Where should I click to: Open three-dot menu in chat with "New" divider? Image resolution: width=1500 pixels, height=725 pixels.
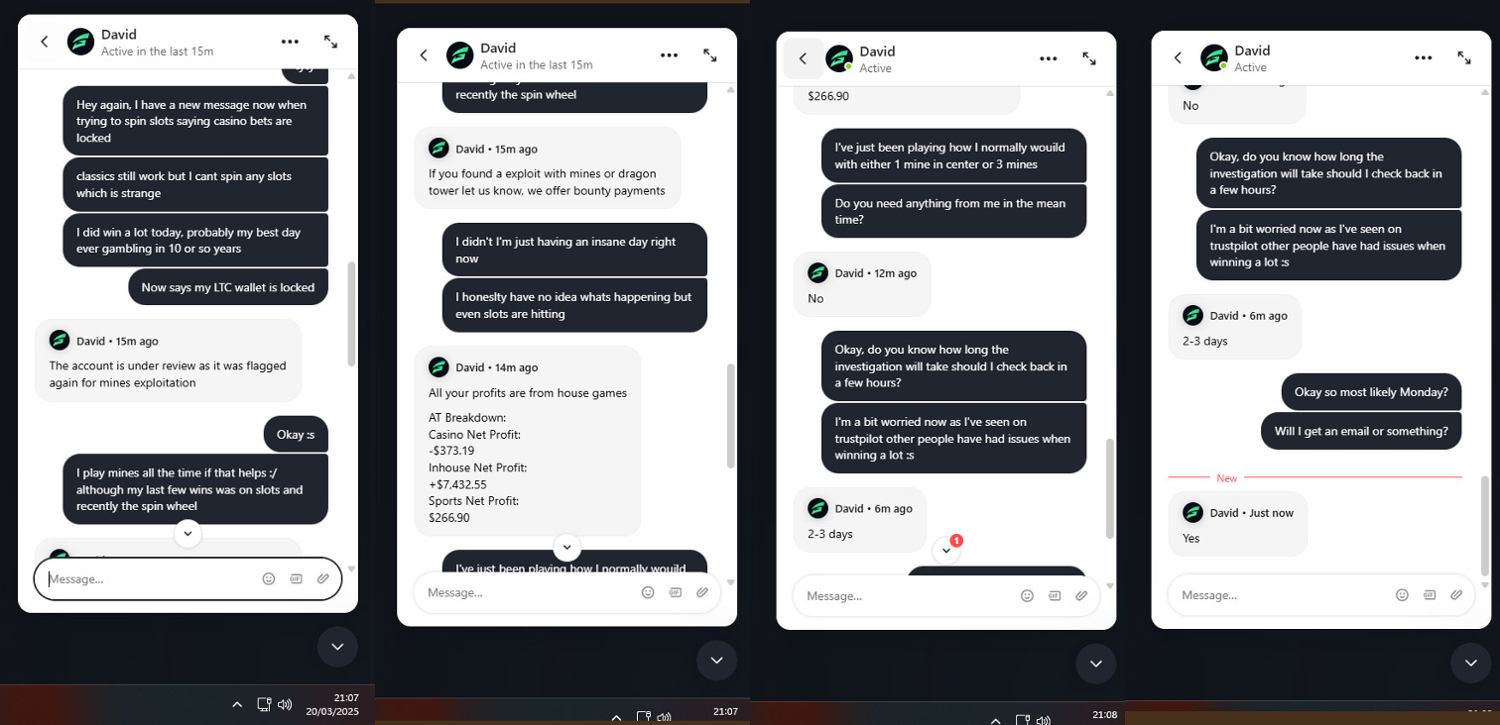[x=1423, y=58]
